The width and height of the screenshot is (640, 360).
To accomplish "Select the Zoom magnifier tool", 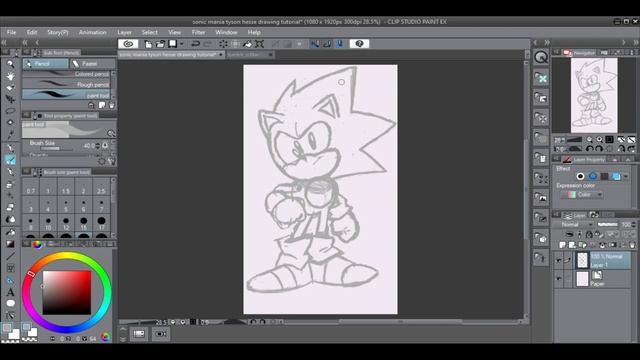I will (11, 64).
